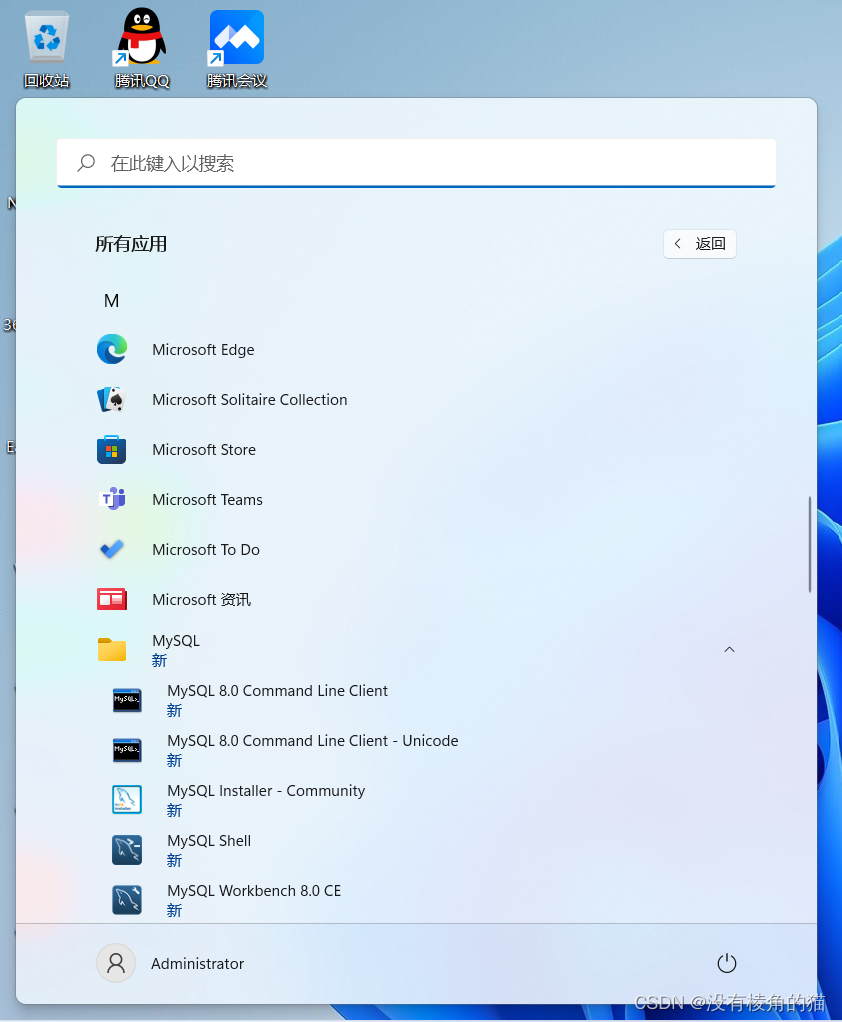
Task: Open Microsoft Edge from the app list
Action: click(x=203, y=349)
